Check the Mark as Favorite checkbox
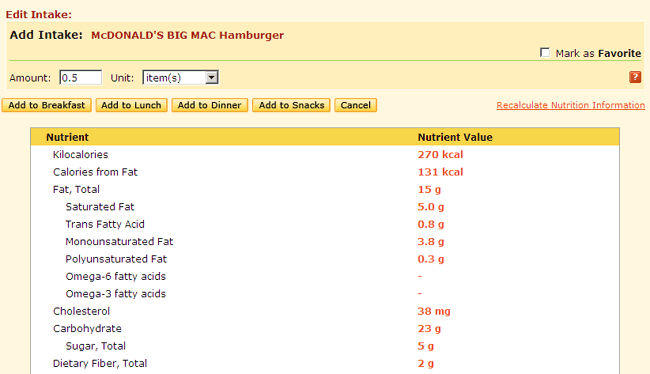The width and height of the screenshot is (650, 374). [x=545, y=53]
